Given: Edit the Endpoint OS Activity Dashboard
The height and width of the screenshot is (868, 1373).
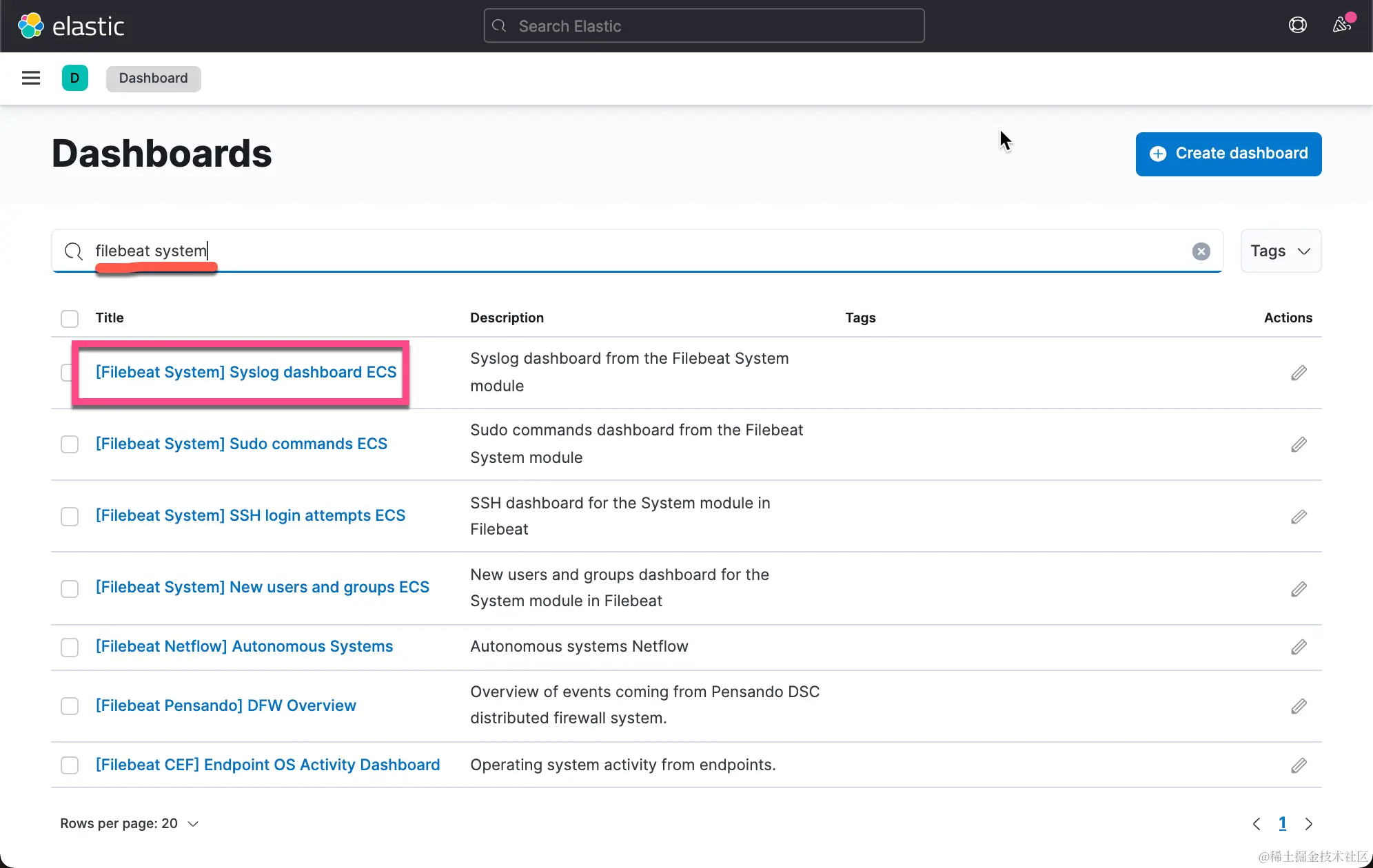Looking at the screenshot, I should coord(1299,765).
